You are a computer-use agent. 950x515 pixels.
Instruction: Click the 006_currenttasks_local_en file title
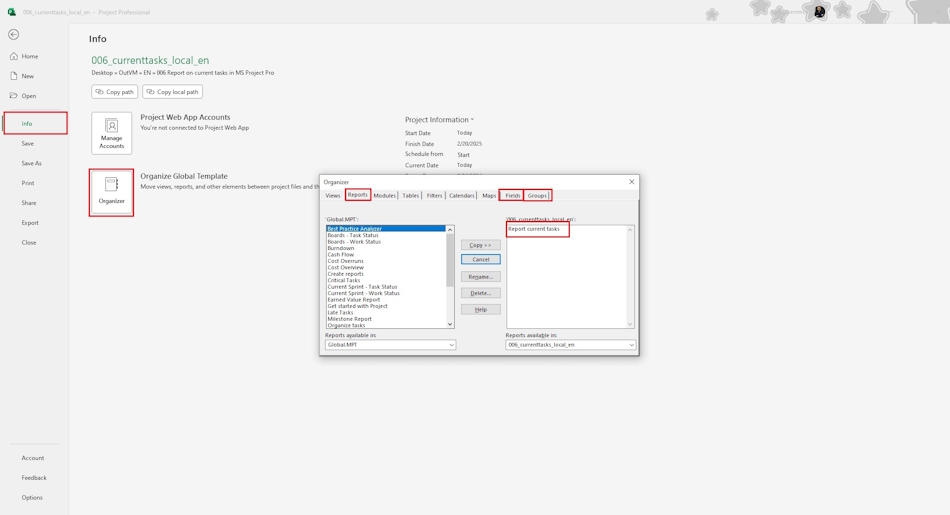[x=150, y=60]
